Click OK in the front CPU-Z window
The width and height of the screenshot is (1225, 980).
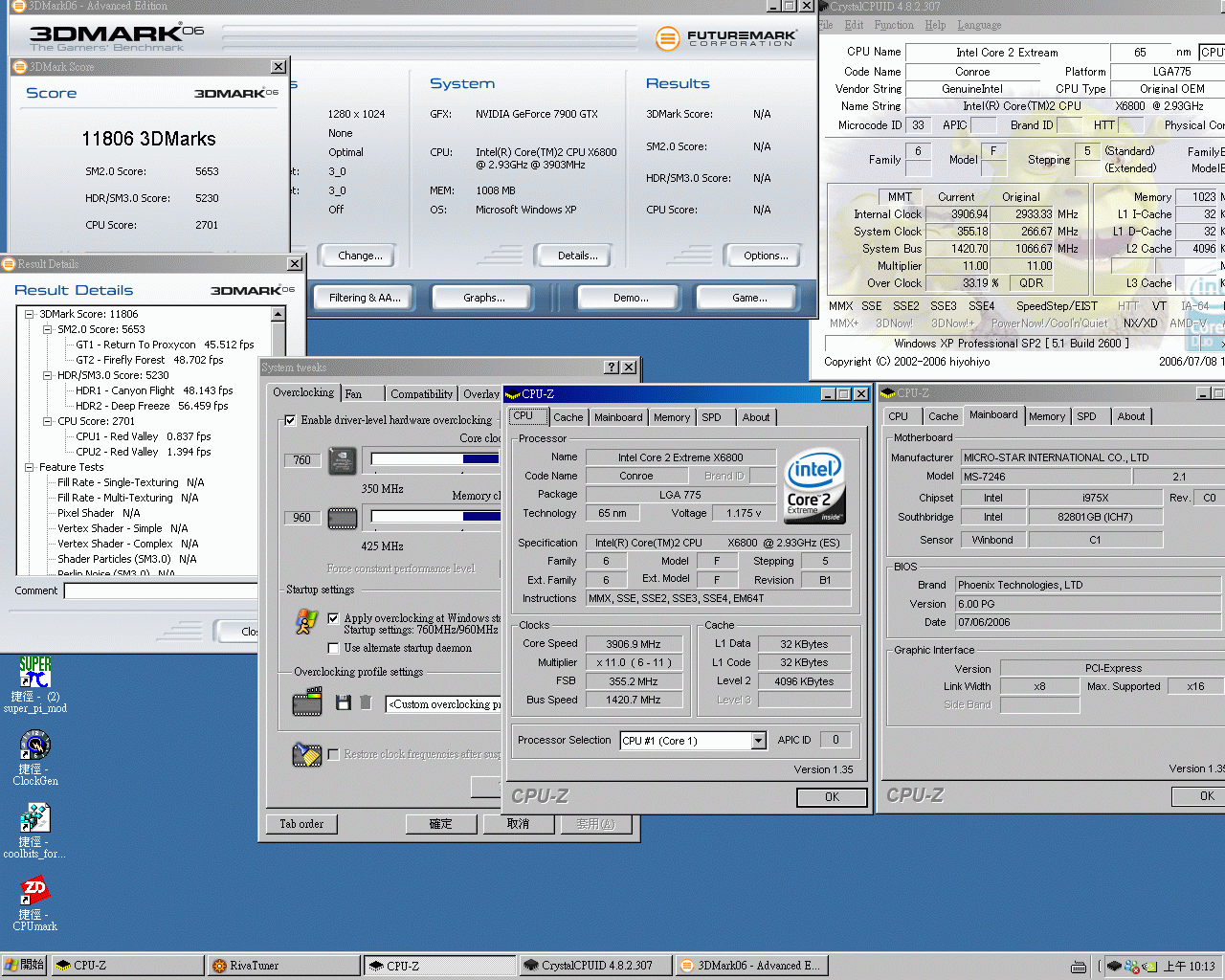[832, 797]
